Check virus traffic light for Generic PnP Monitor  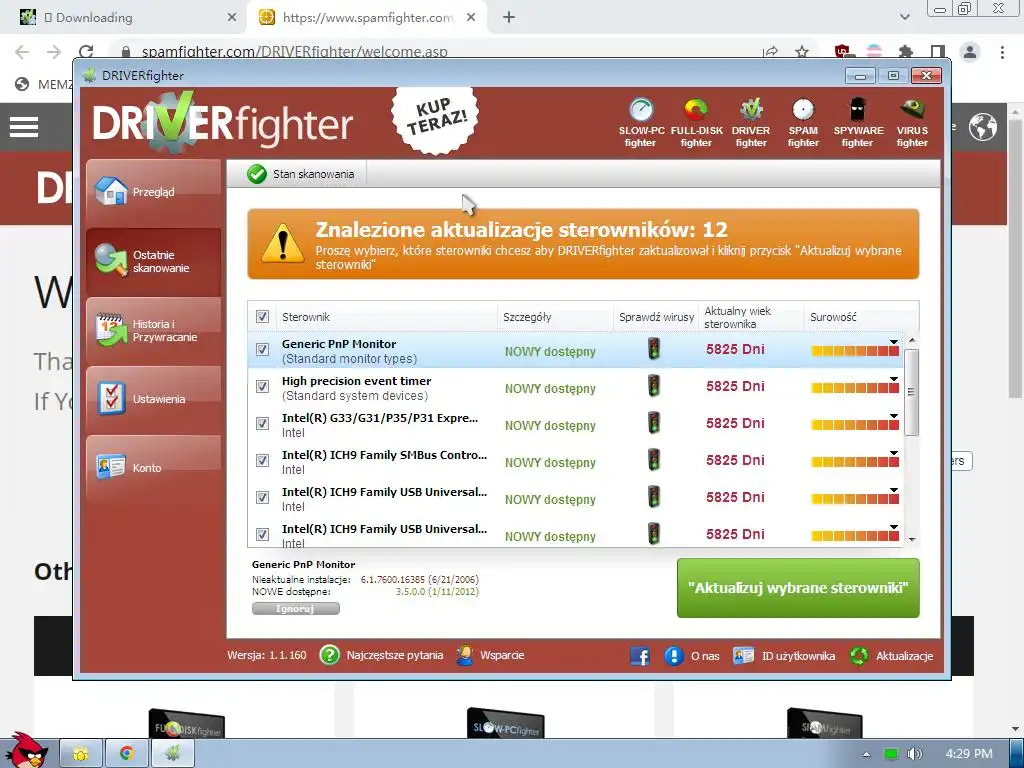(654, 349)
